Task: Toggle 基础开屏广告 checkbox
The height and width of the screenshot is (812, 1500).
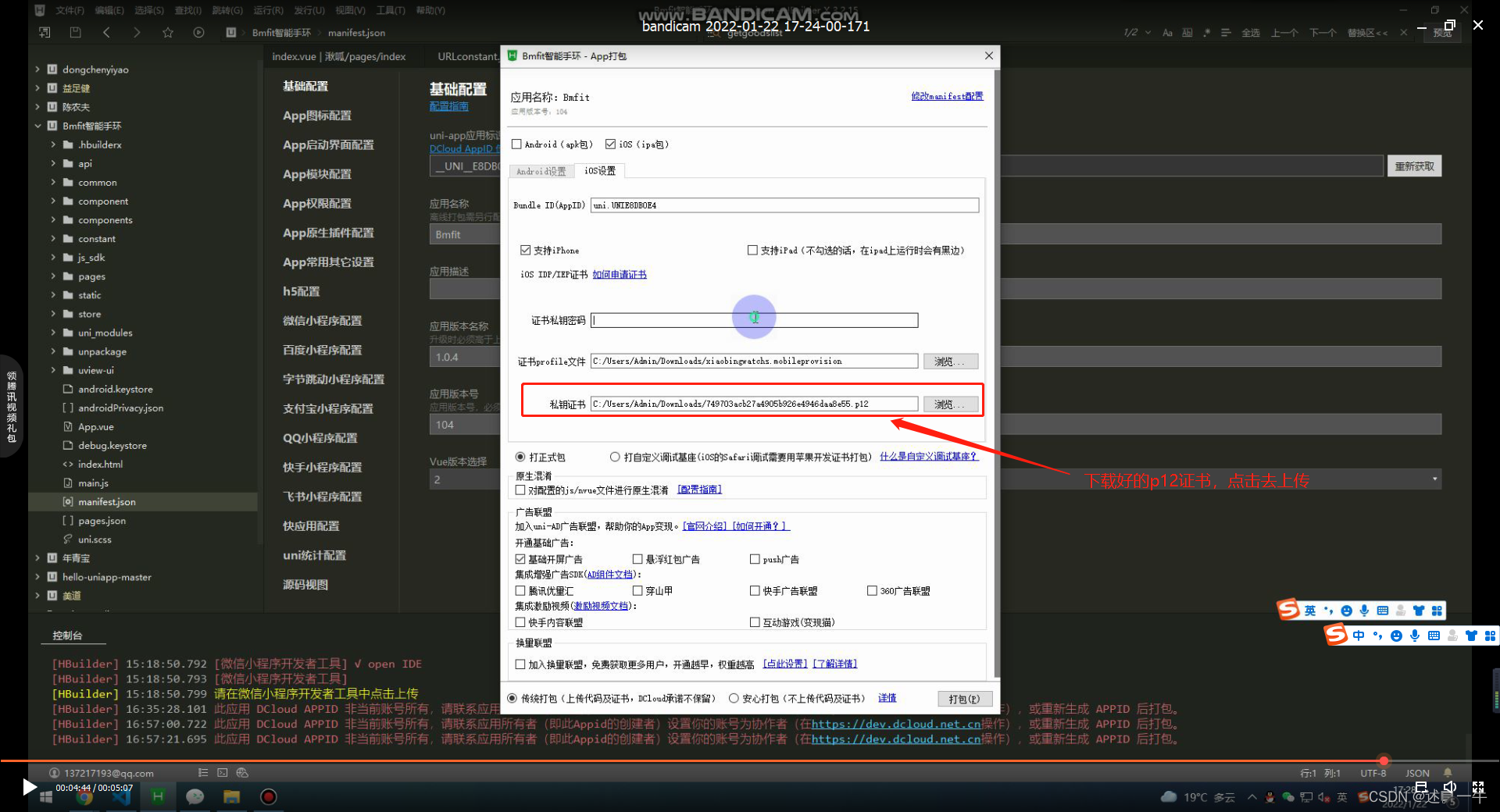Action: (520, 559)
